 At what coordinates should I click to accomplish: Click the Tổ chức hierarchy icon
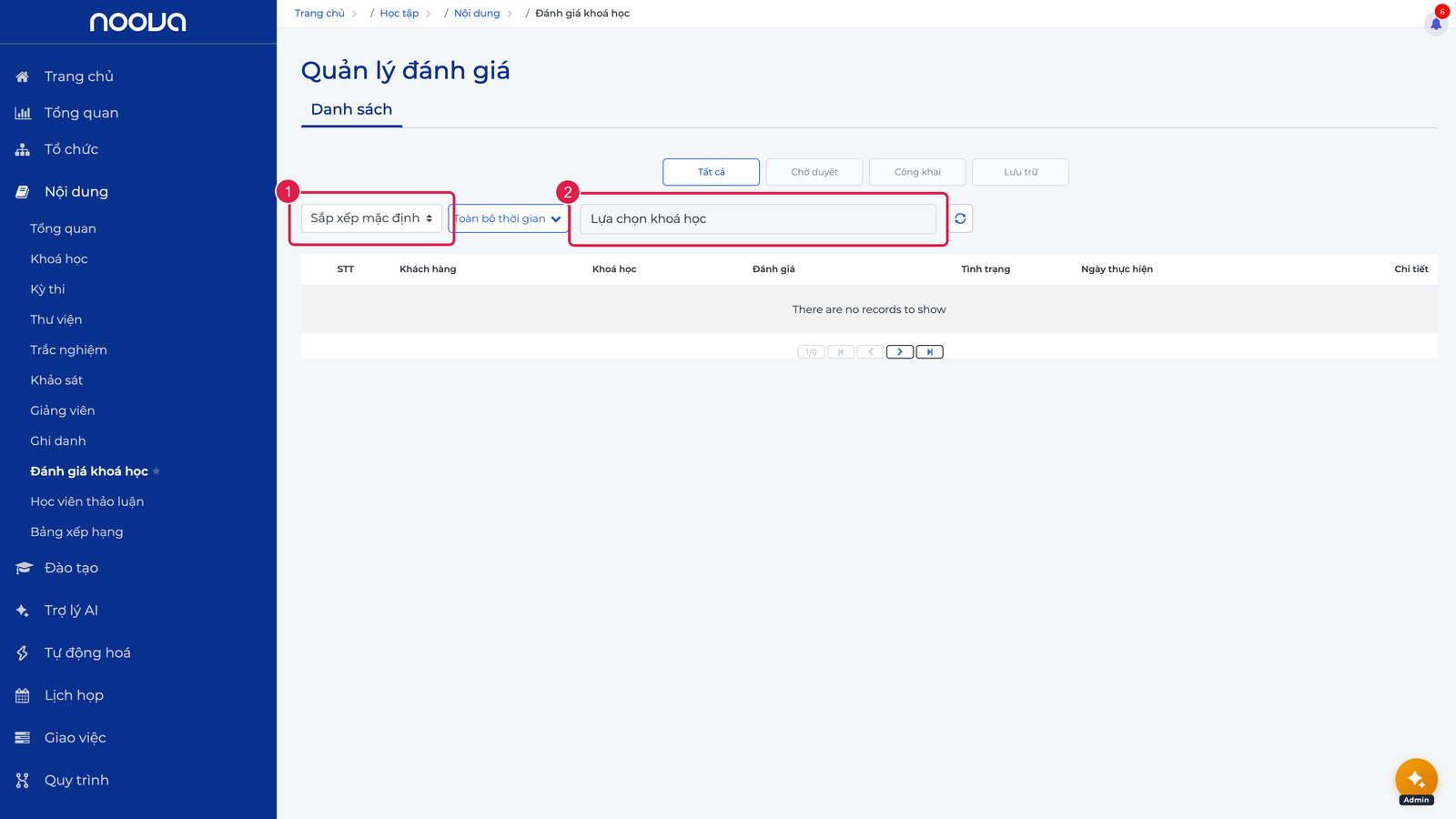(x=23, y=149)
